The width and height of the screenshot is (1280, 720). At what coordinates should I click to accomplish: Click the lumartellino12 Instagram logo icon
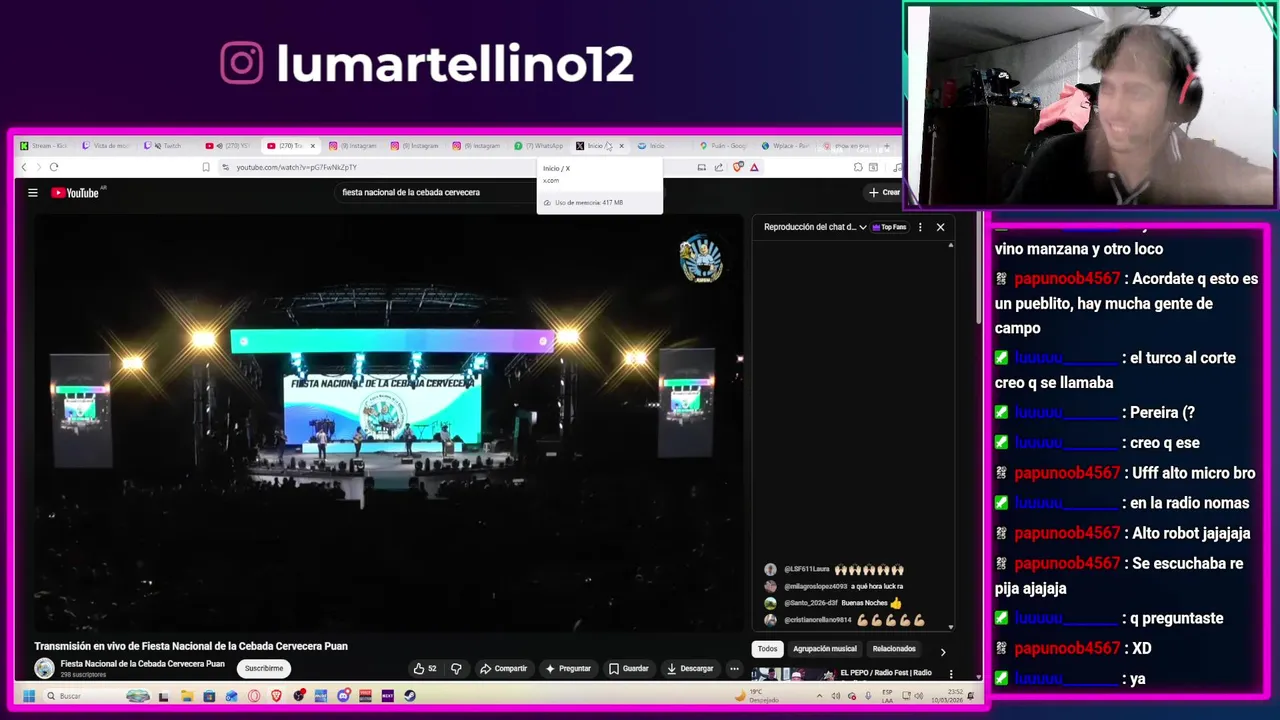(242, 63)
